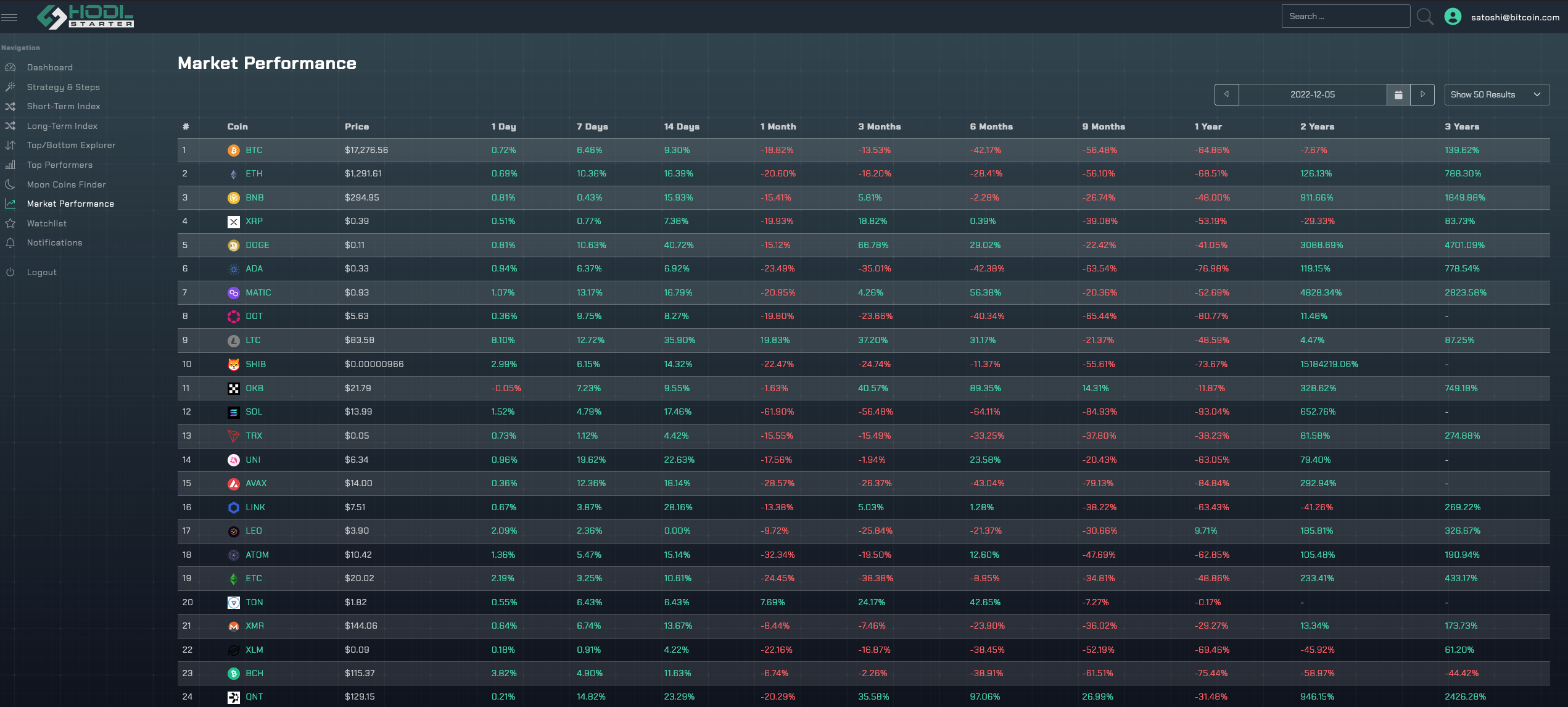The image size is (1568, 707).
Task: Open the user avatar icon
Action: (1453, 17)
